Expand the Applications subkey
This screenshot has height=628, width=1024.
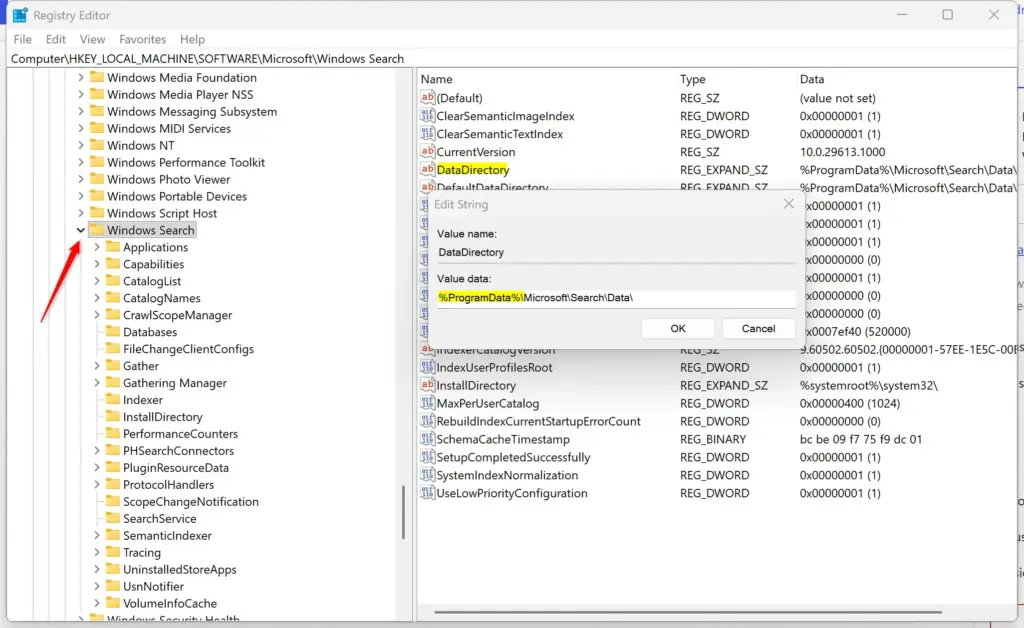(97, 247)
